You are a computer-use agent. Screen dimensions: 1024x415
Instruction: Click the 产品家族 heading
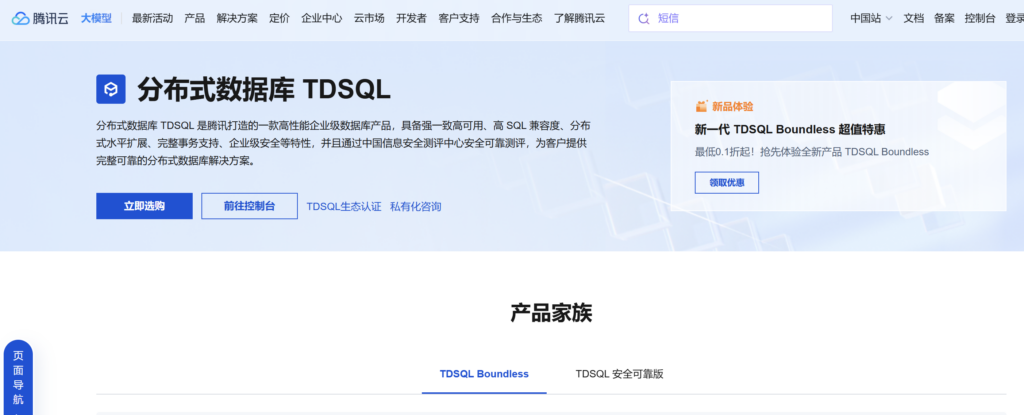[551, 313]
